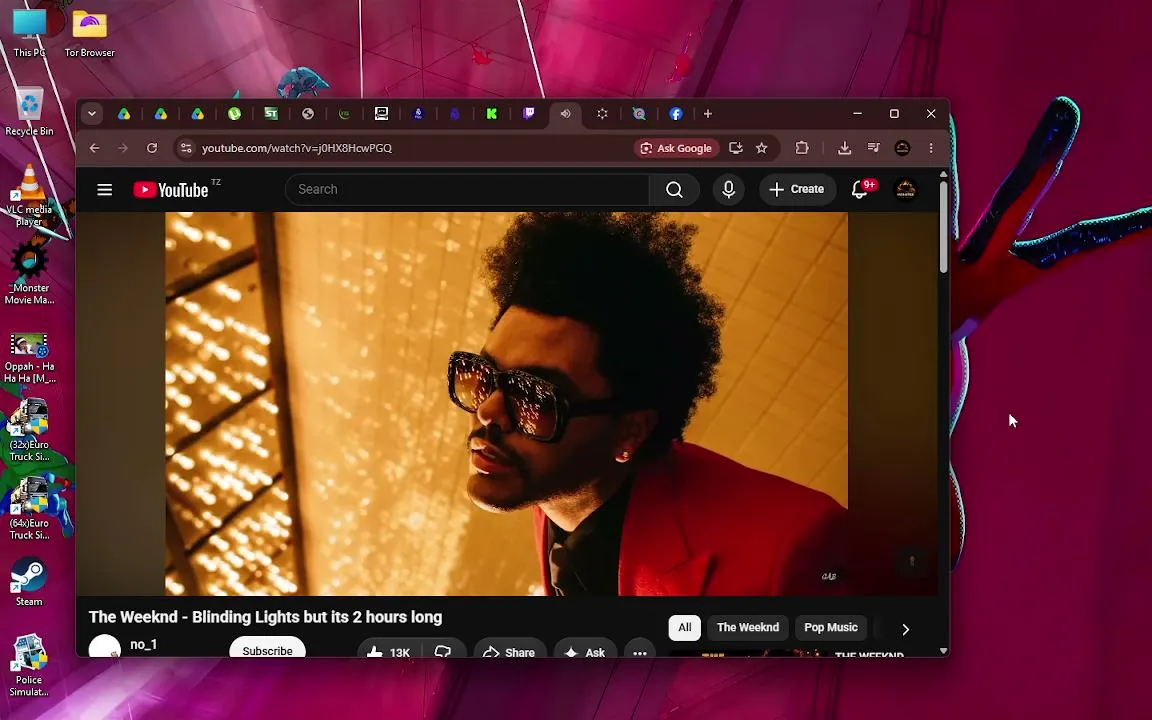Select the (64x)Euro Truck Simulator shortcut

point(29,508)
